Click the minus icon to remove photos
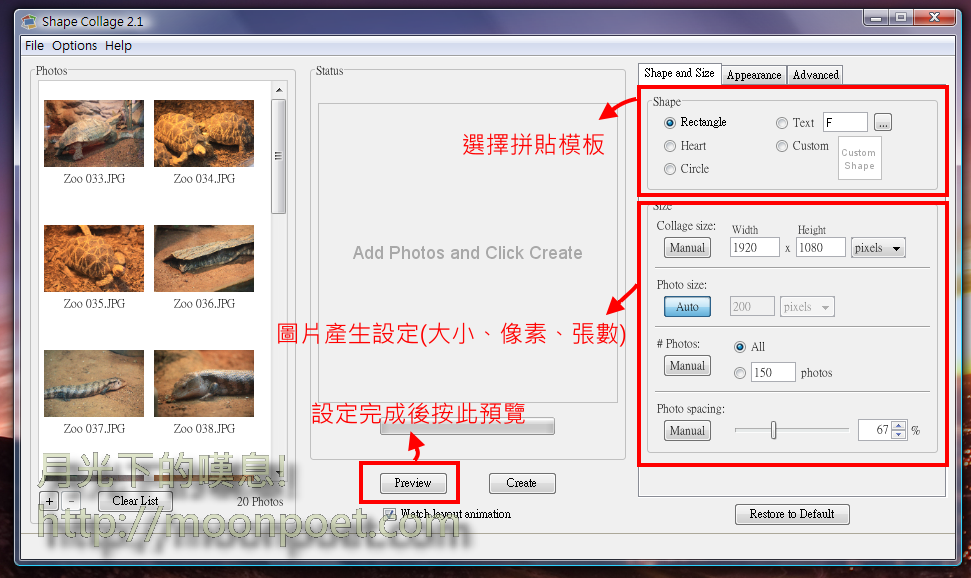Screen dimensions: 971x578 coord(72,501)
